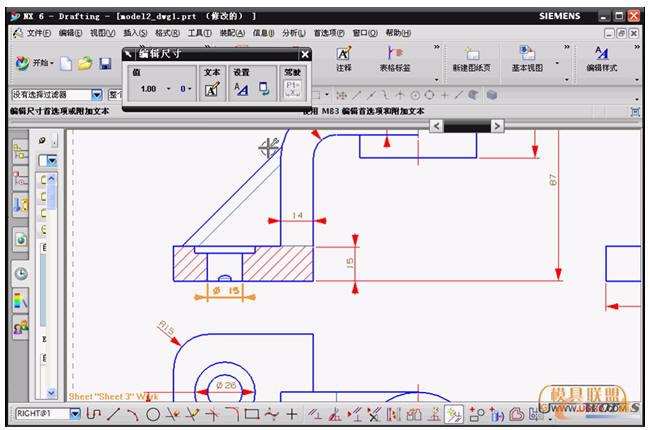The height and width of the screenshot is (430, 650).
Task: Click the Open folder icon
Action: tap(85, 63)
